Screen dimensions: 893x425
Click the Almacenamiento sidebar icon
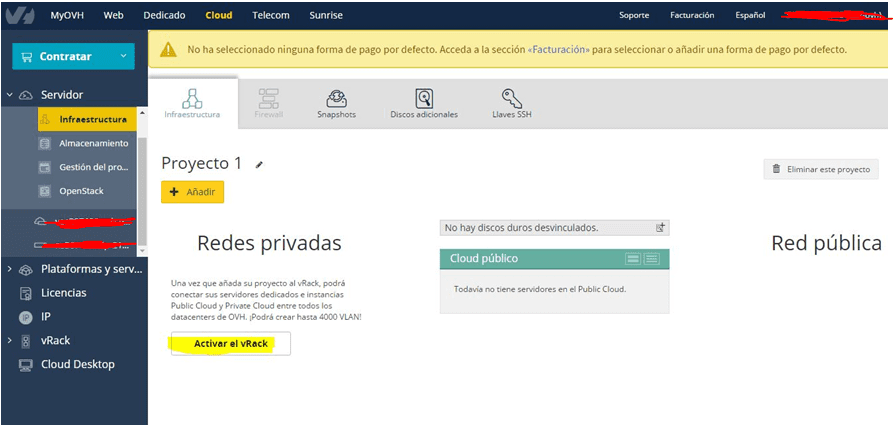45,144
